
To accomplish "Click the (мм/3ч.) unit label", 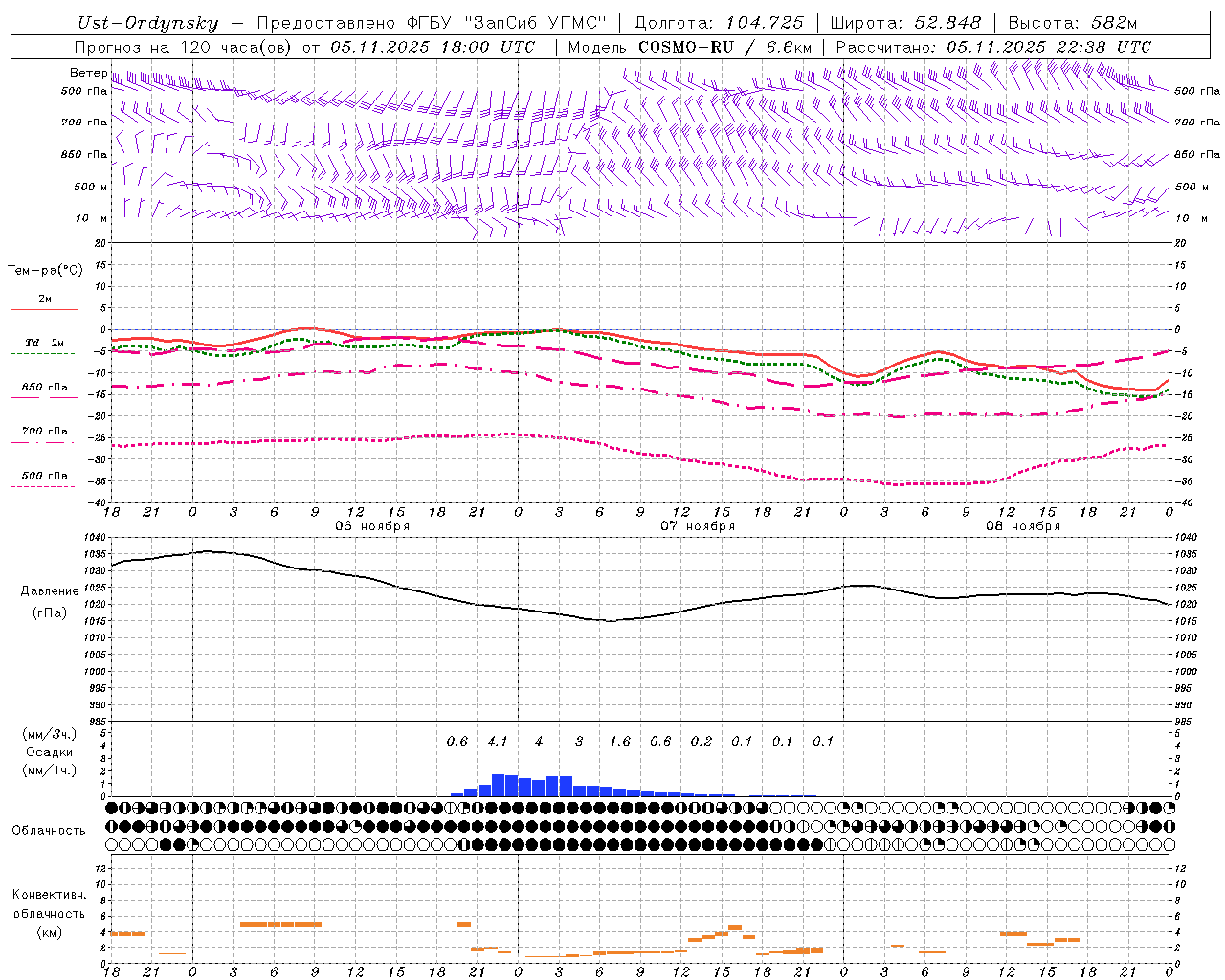I will [x=50, y=734].
